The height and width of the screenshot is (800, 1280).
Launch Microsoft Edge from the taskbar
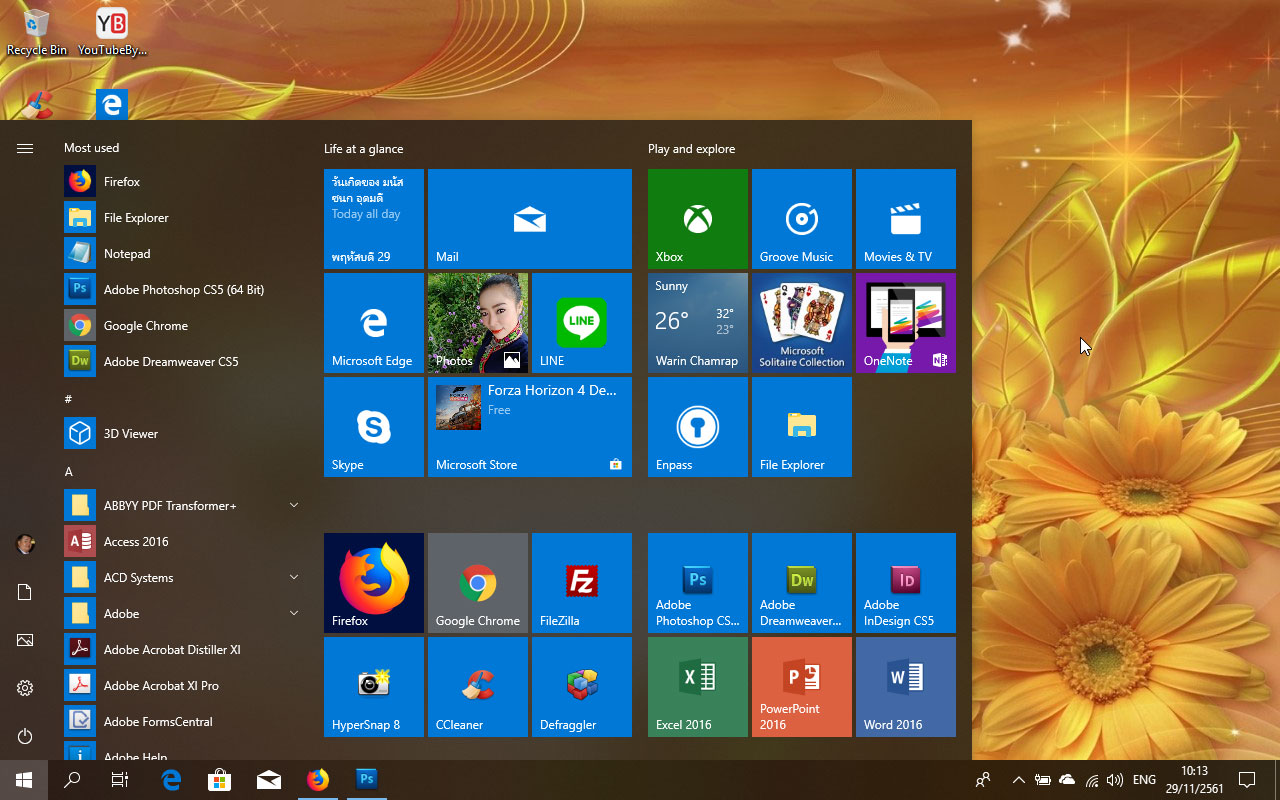tap(170, 779)
